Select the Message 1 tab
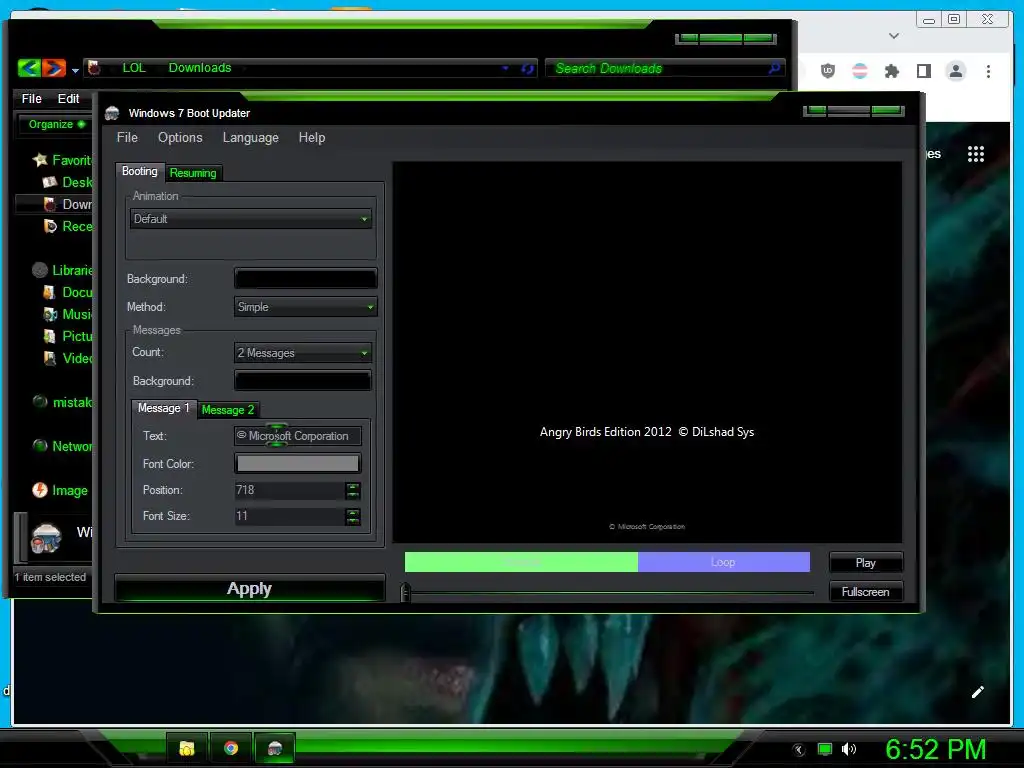The image size is (1024, 768). pyautogui.click(x=163, y=408)
